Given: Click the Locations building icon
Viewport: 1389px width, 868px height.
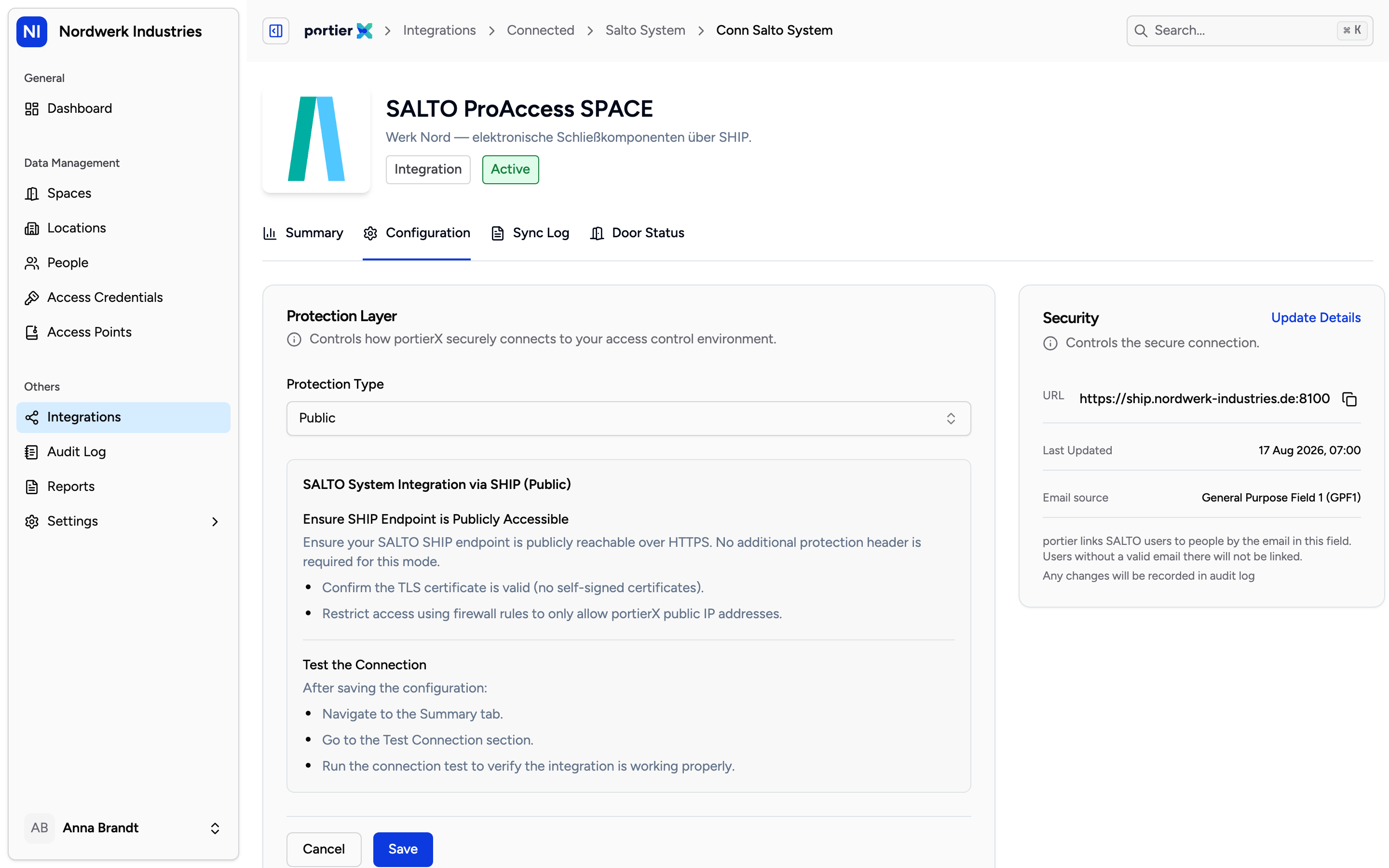Looking at the screenshot, I should 31,228.
